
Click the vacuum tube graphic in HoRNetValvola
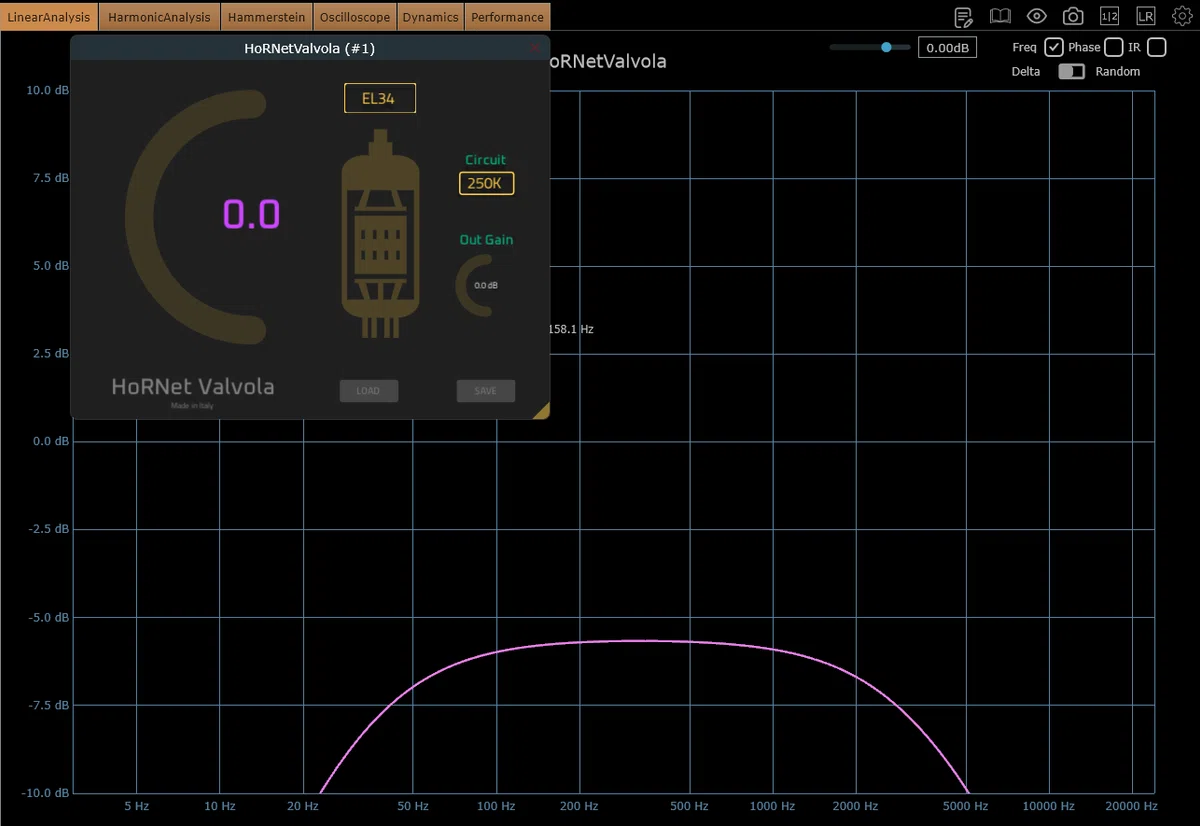[x=380, y=233]
